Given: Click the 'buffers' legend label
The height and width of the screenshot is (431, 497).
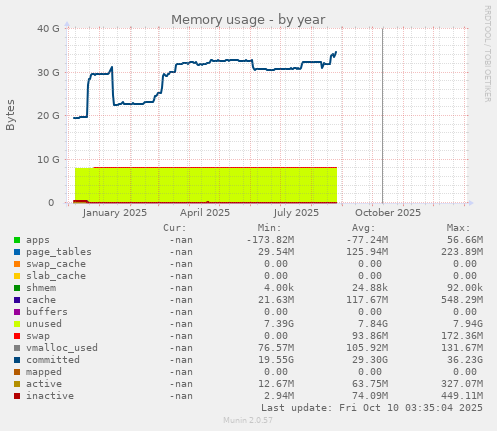Looking at the screenshot, I should (47, 312).
